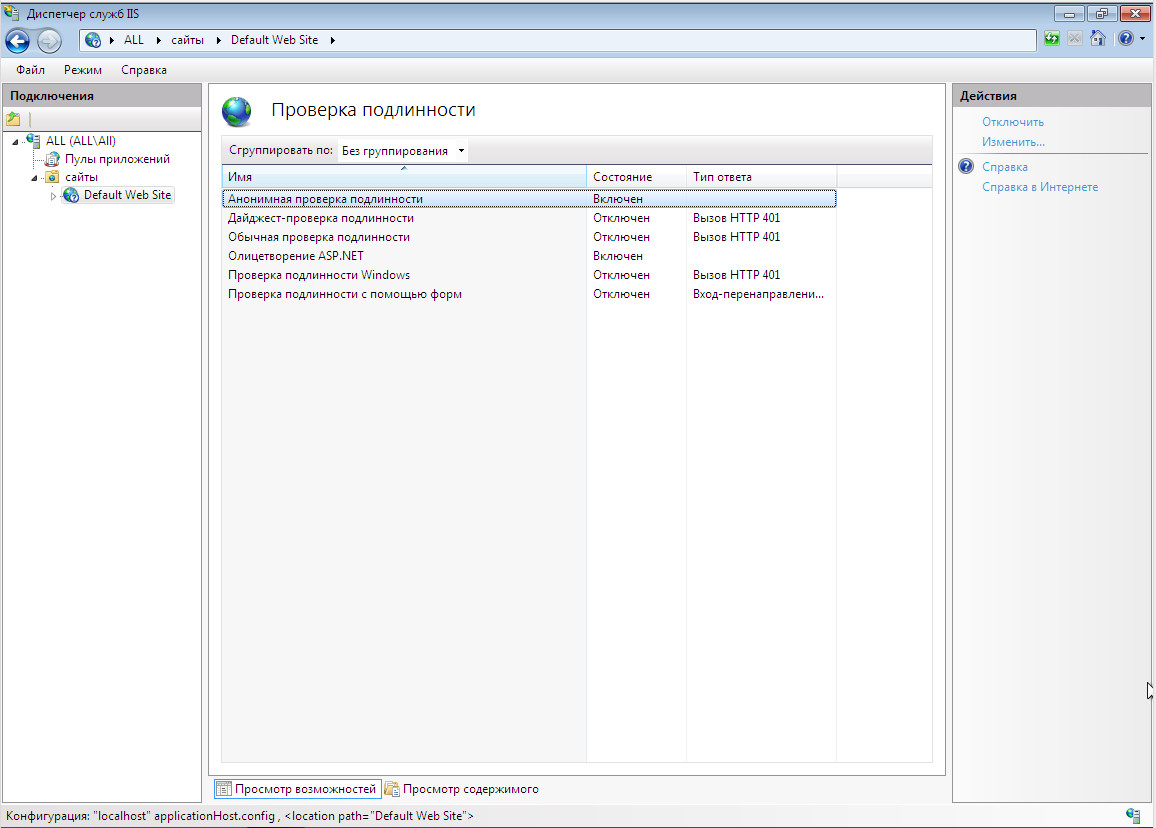Switch to Просмотр возможностей view

(298, 789)
